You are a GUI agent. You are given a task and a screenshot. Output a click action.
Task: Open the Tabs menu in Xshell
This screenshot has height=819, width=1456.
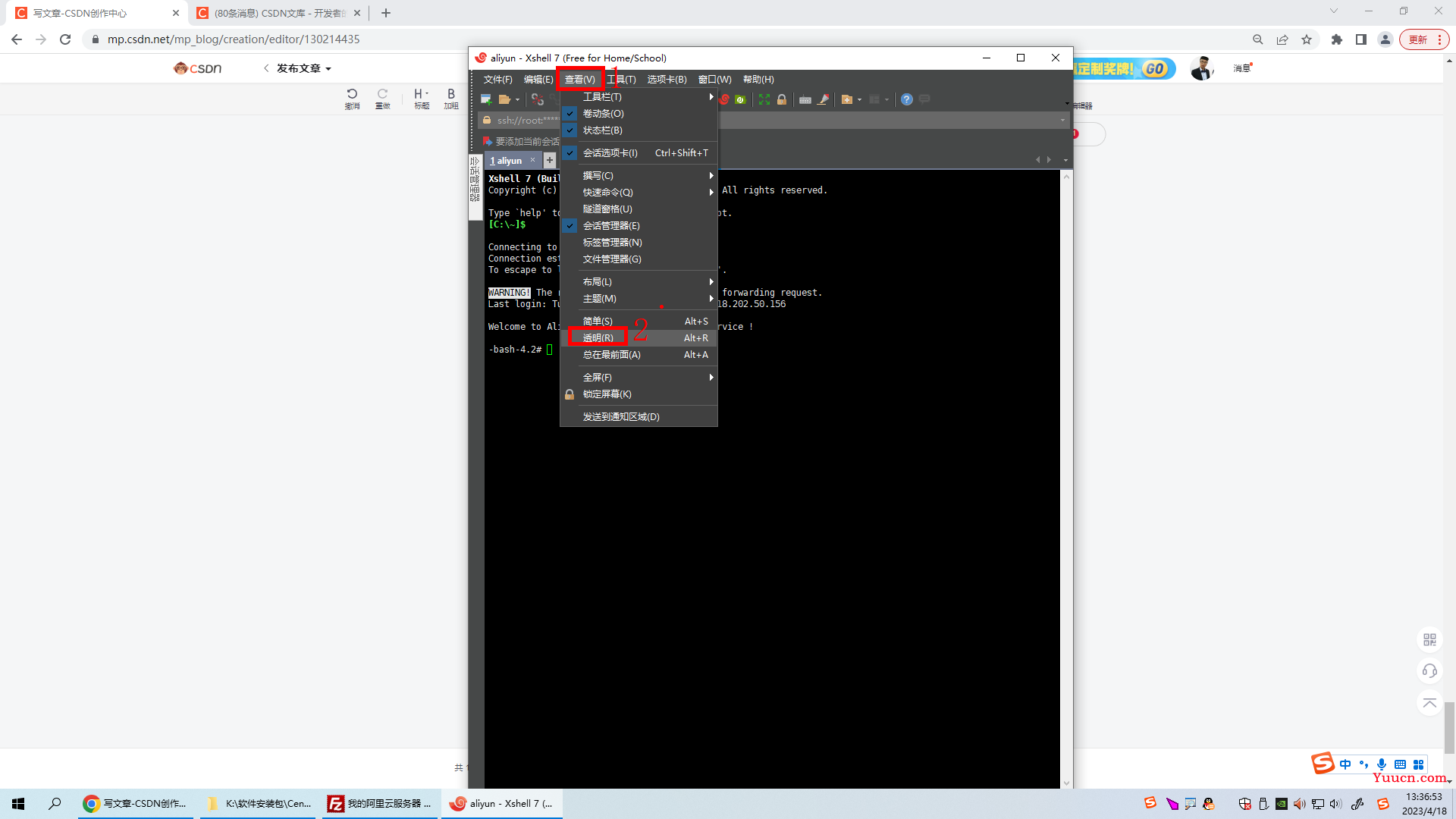point(667,80)
